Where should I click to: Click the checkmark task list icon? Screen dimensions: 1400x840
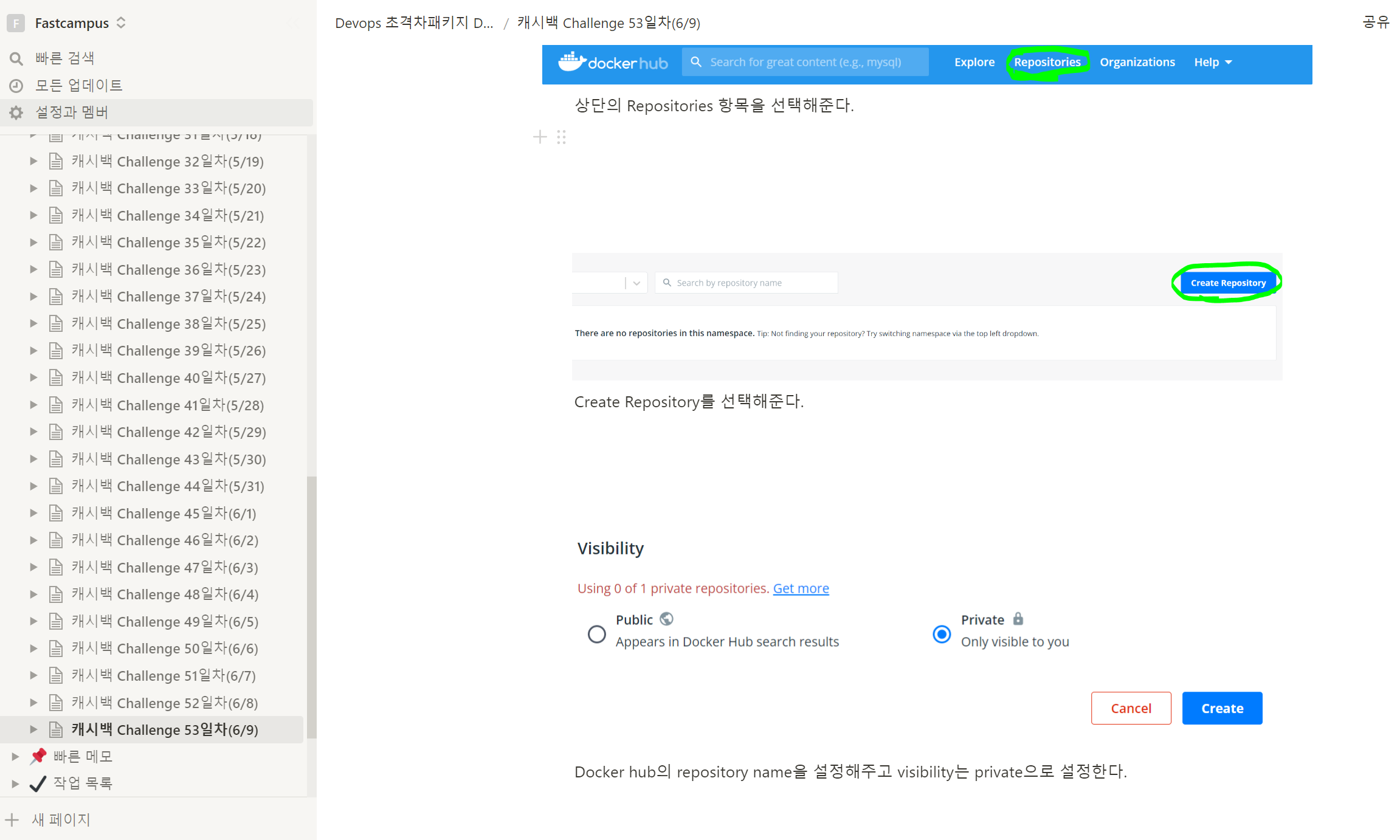coord(38,783)
